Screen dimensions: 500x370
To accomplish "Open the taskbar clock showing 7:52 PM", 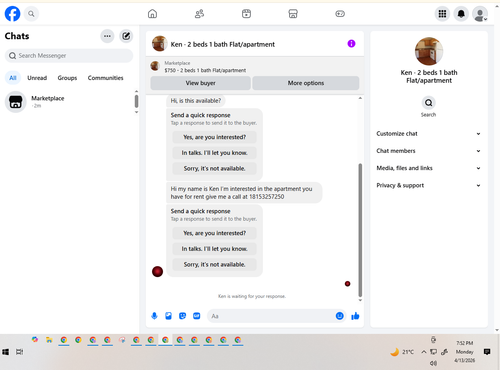I will (464, 352).
